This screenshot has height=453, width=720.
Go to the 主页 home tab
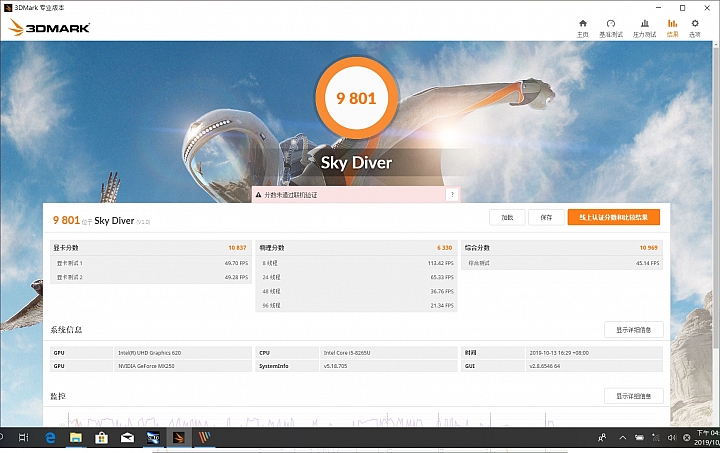(x=583, y=28)
